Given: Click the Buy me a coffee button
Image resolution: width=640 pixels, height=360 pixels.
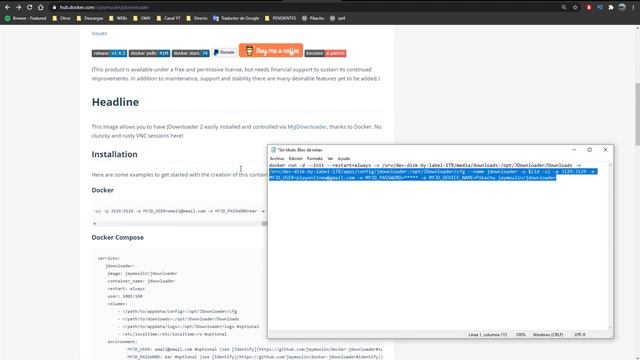Looking at the screenshot, I should [x=271, y=51].
